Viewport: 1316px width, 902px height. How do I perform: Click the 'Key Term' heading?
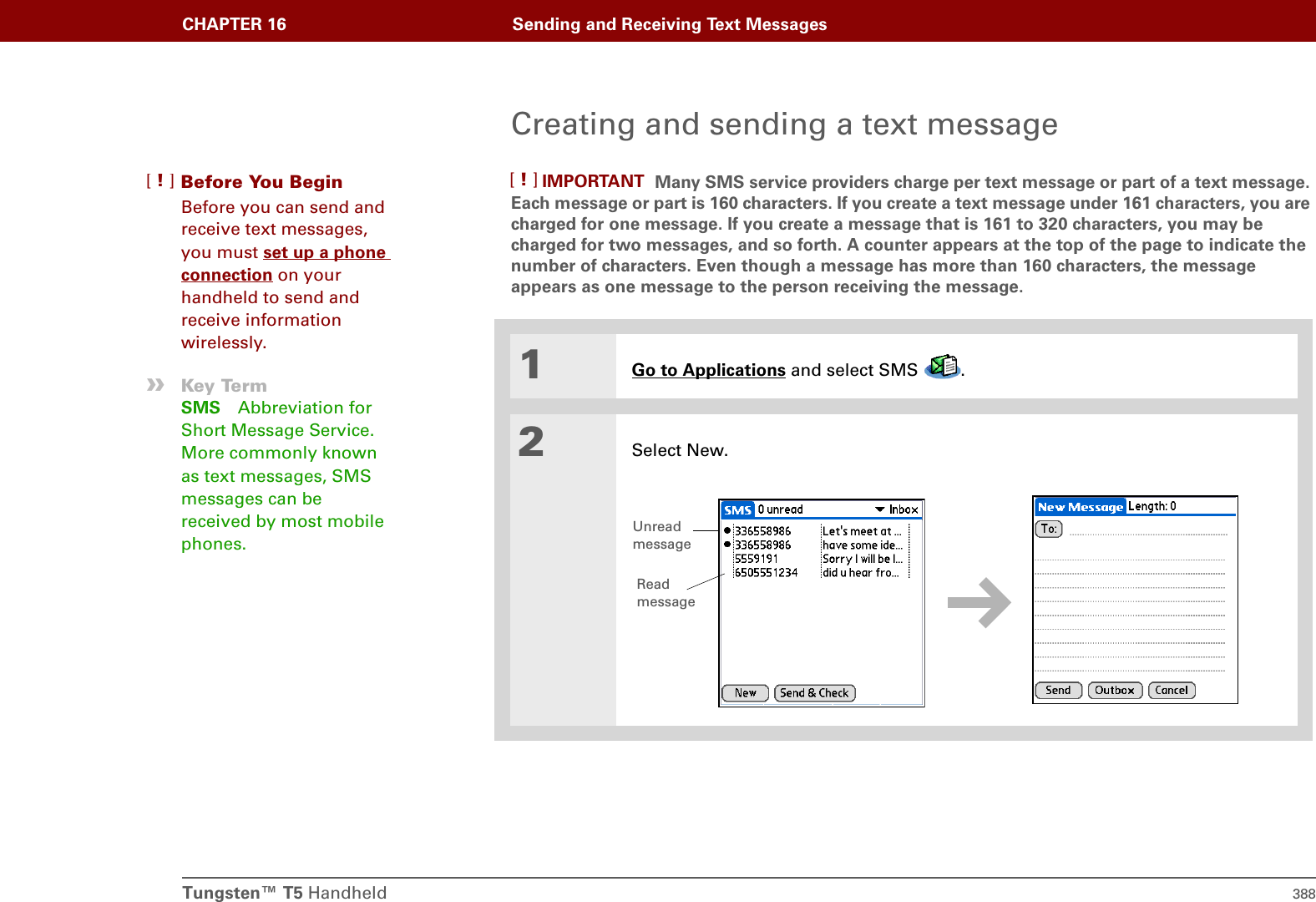click(x=224, y=386)
